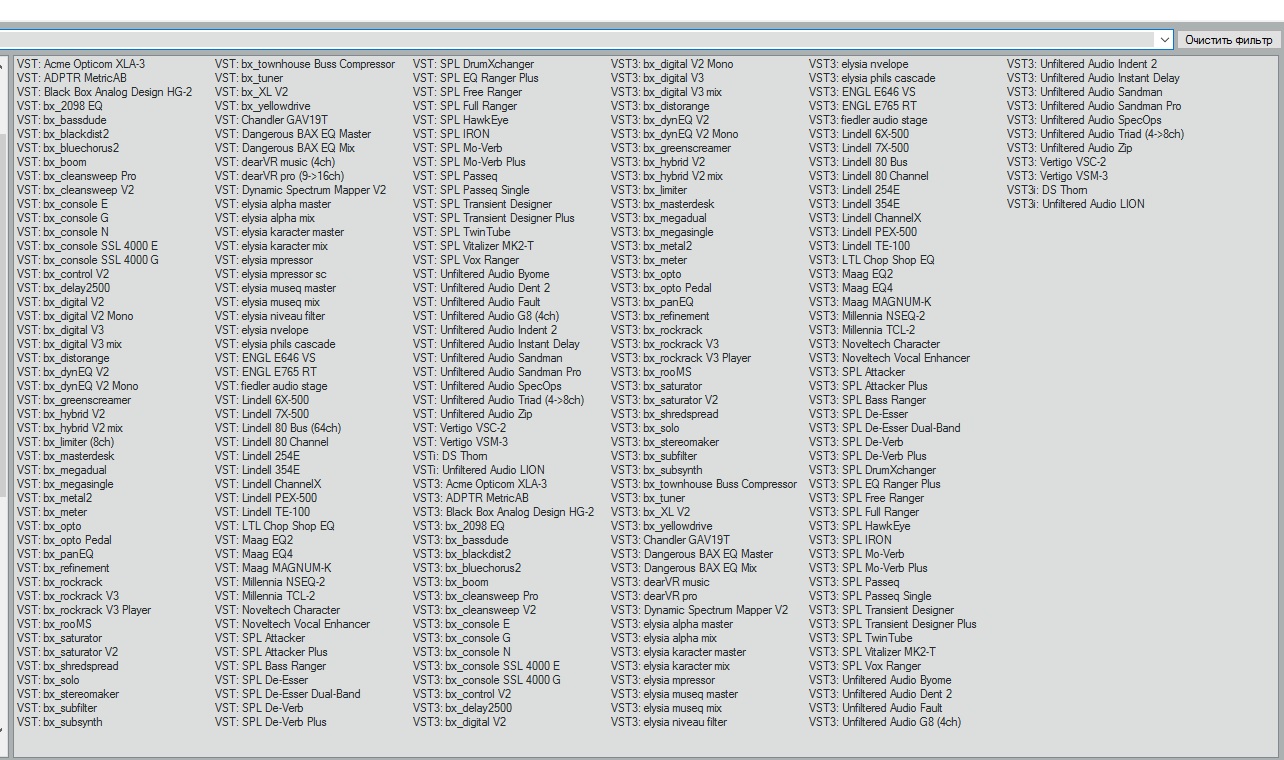
Task: Select VST: dearVR pro (9->16ch)
Action: 277,176
